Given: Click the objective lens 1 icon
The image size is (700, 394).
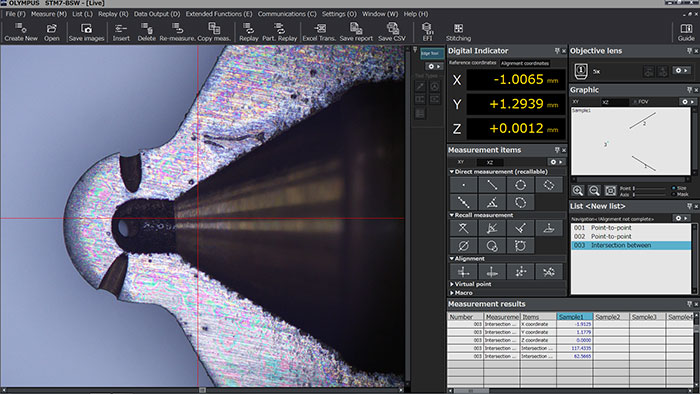Looking at the screenshot, I should point(581,71).
